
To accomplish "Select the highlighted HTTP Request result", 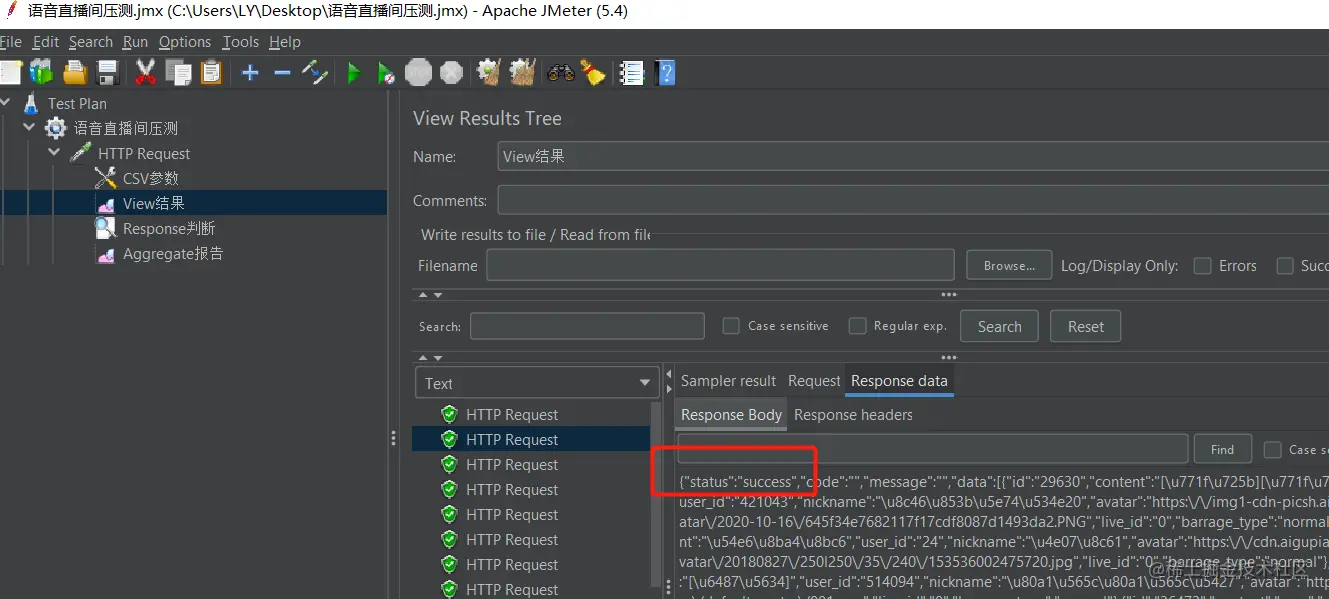I will point(531,439).
